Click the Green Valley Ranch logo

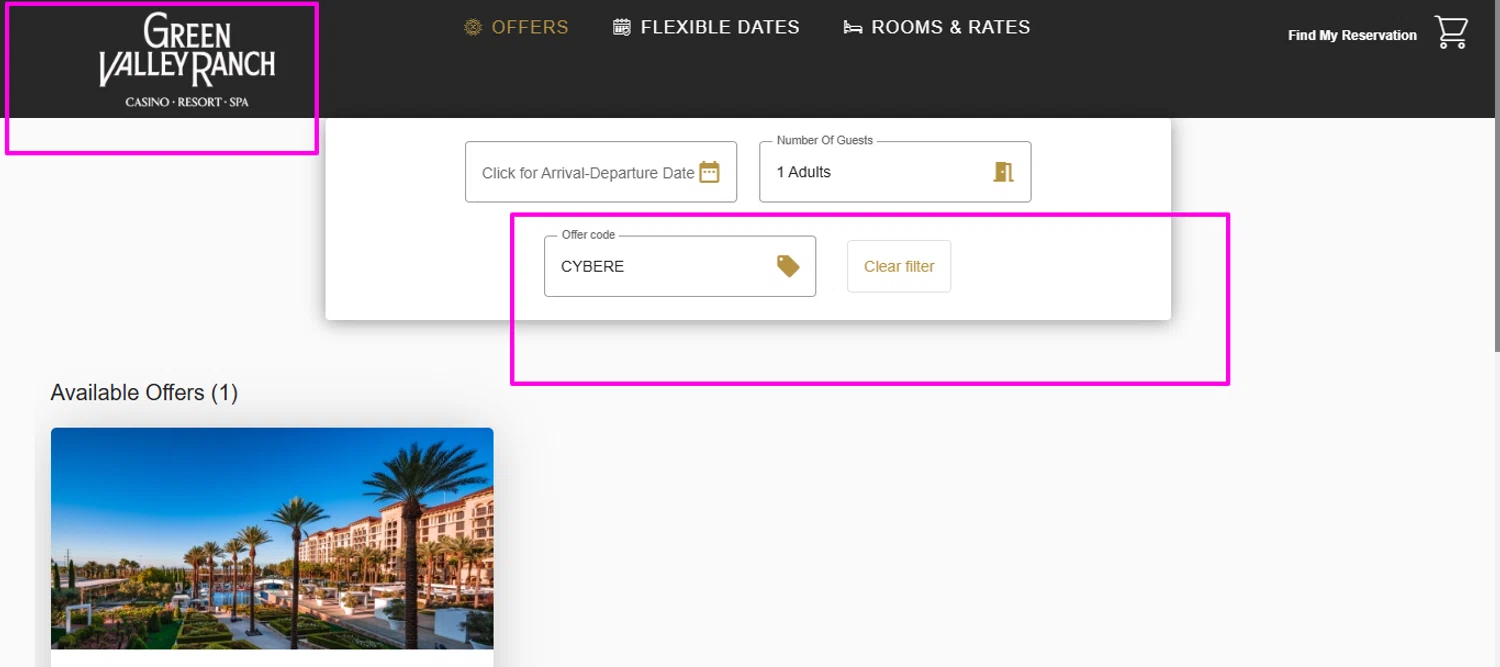point(187,60)
